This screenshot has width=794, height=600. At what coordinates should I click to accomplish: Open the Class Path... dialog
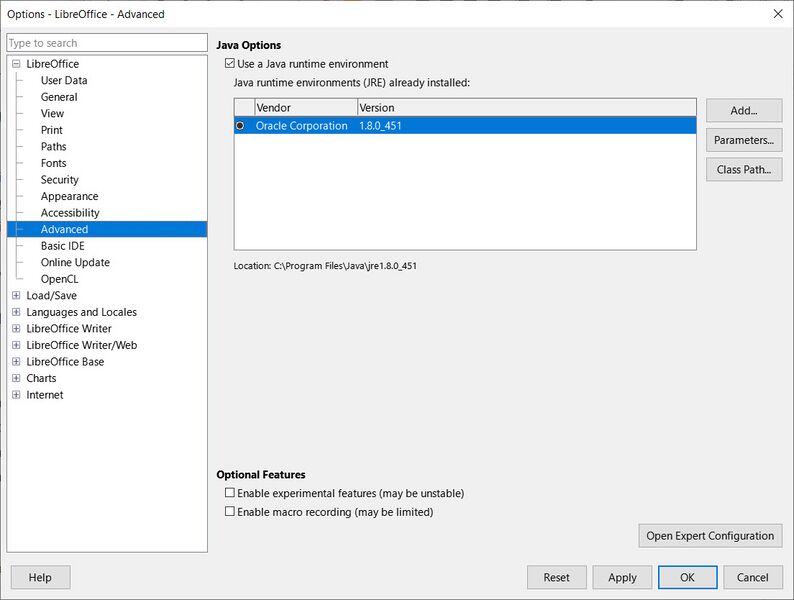pyautogui.click(x=744, y=170)
